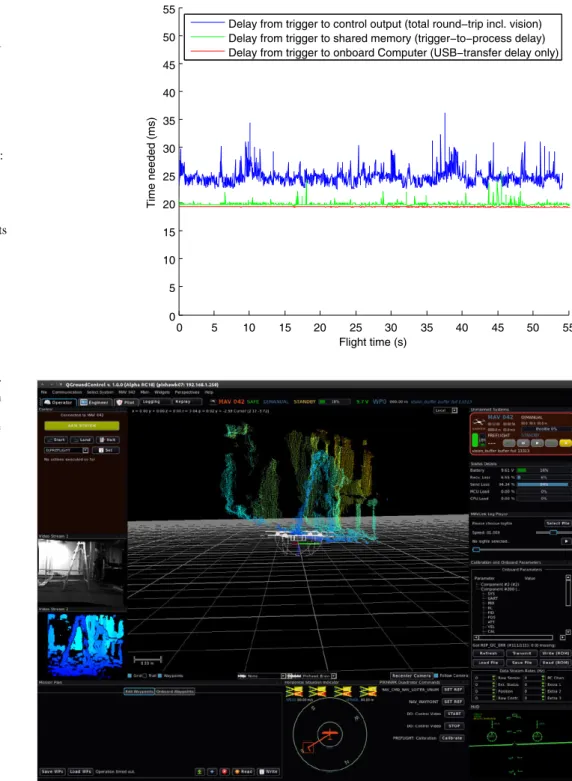Image resolution: width=572 pixels, height=781 pixels.
Task: Select the SYS parameter group
Action: 490,594
